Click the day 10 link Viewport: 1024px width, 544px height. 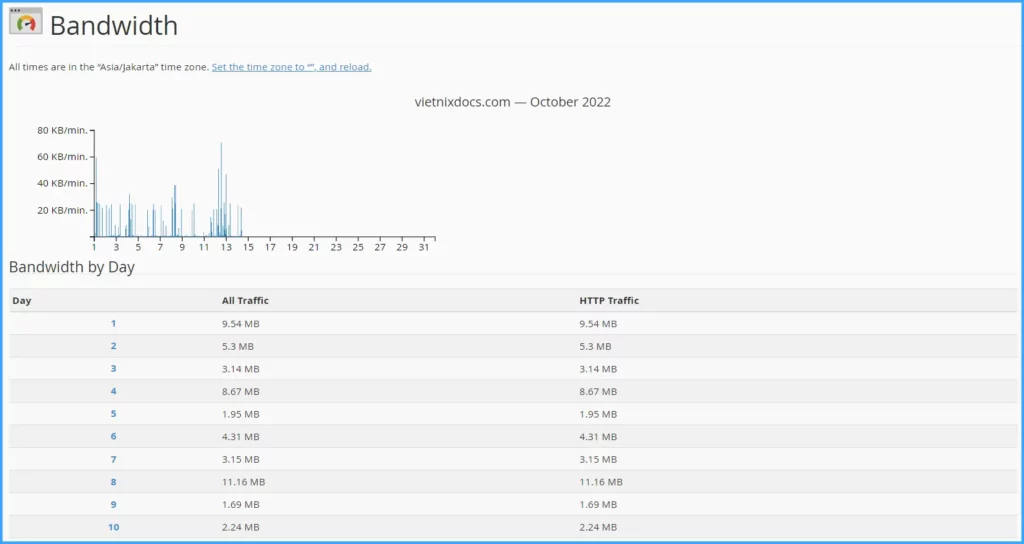[x=113, y=527]
